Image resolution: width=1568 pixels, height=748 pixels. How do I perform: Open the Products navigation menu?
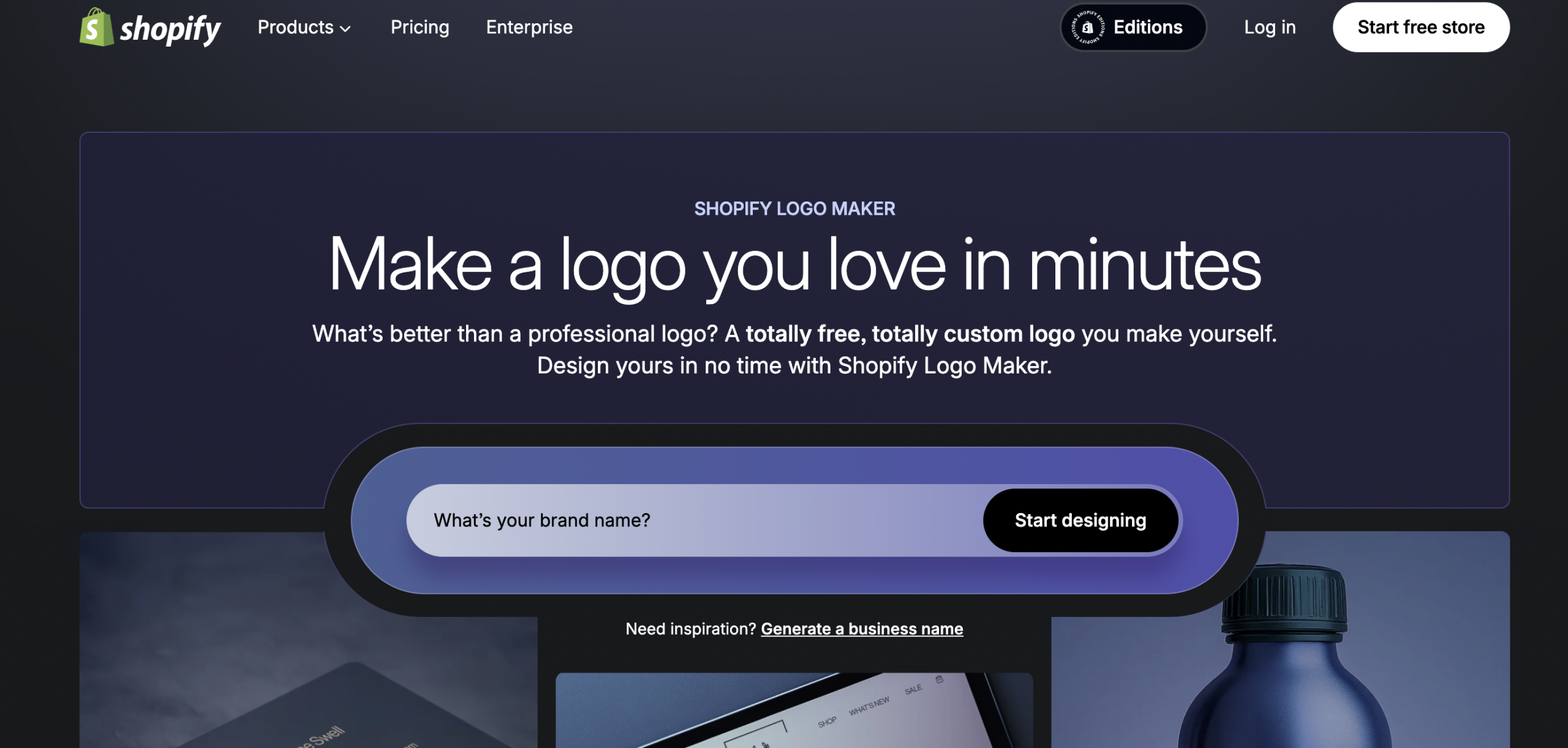[304, 27]
